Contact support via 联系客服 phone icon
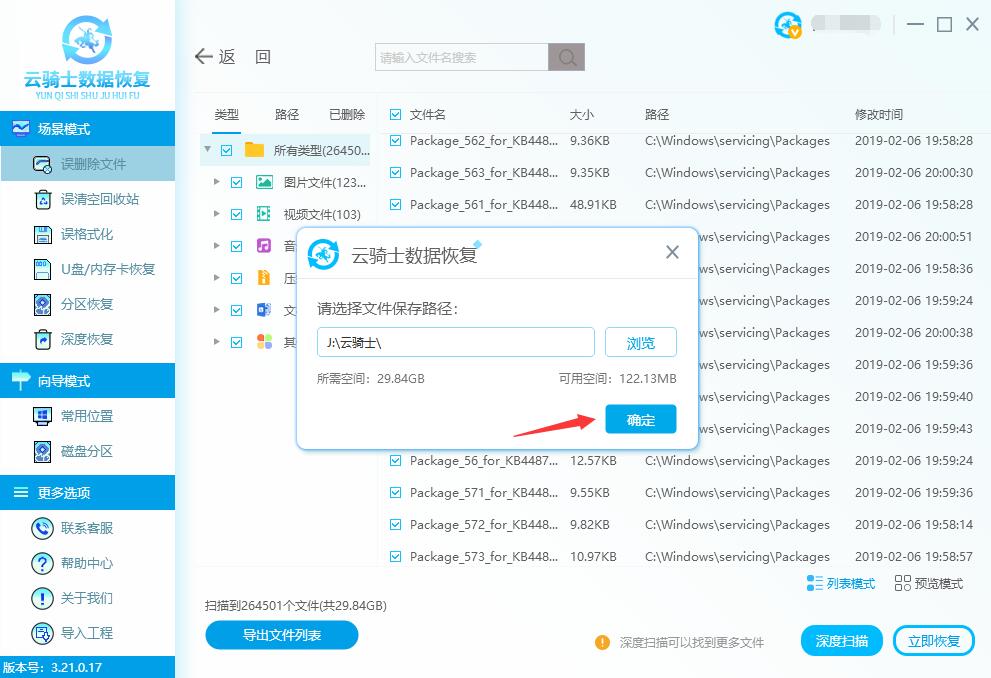 point(42,528)
